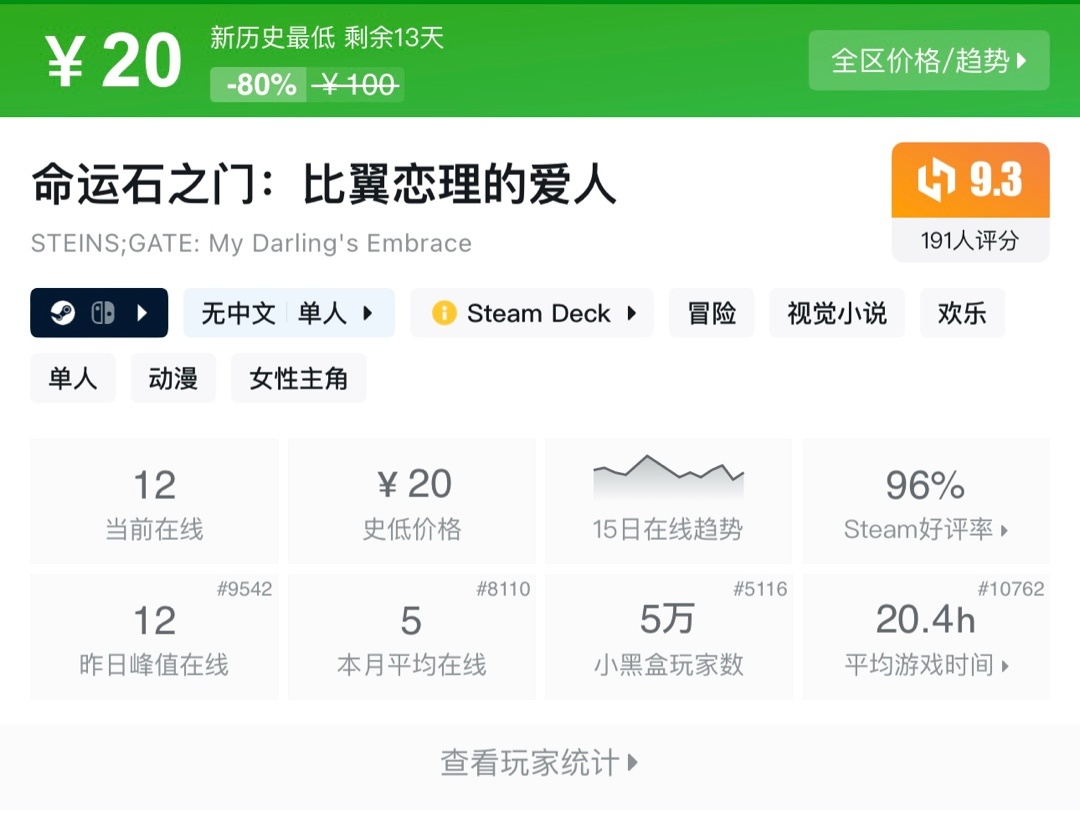Toggle the 动漫 tag

tap(173, 378)
